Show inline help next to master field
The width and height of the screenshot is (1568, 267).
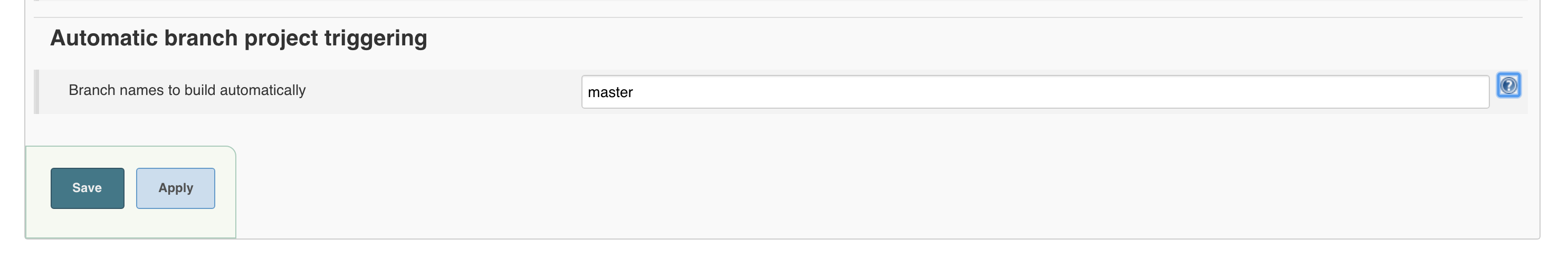(1508, 85)
